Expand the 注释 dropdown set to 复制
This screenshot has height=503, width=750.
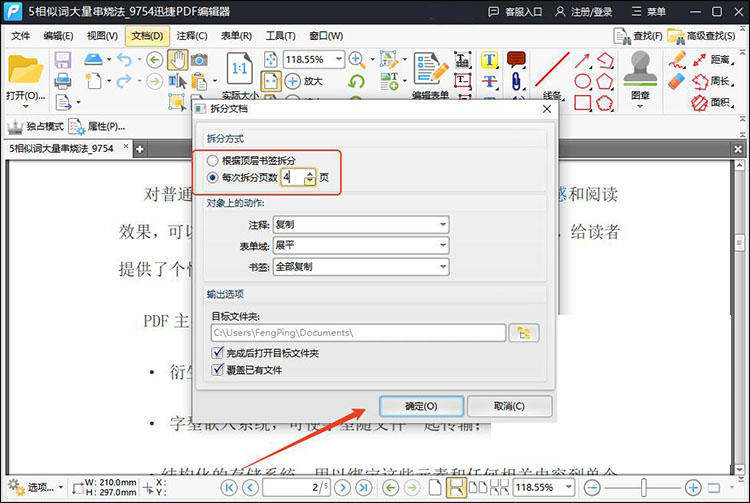360,225
